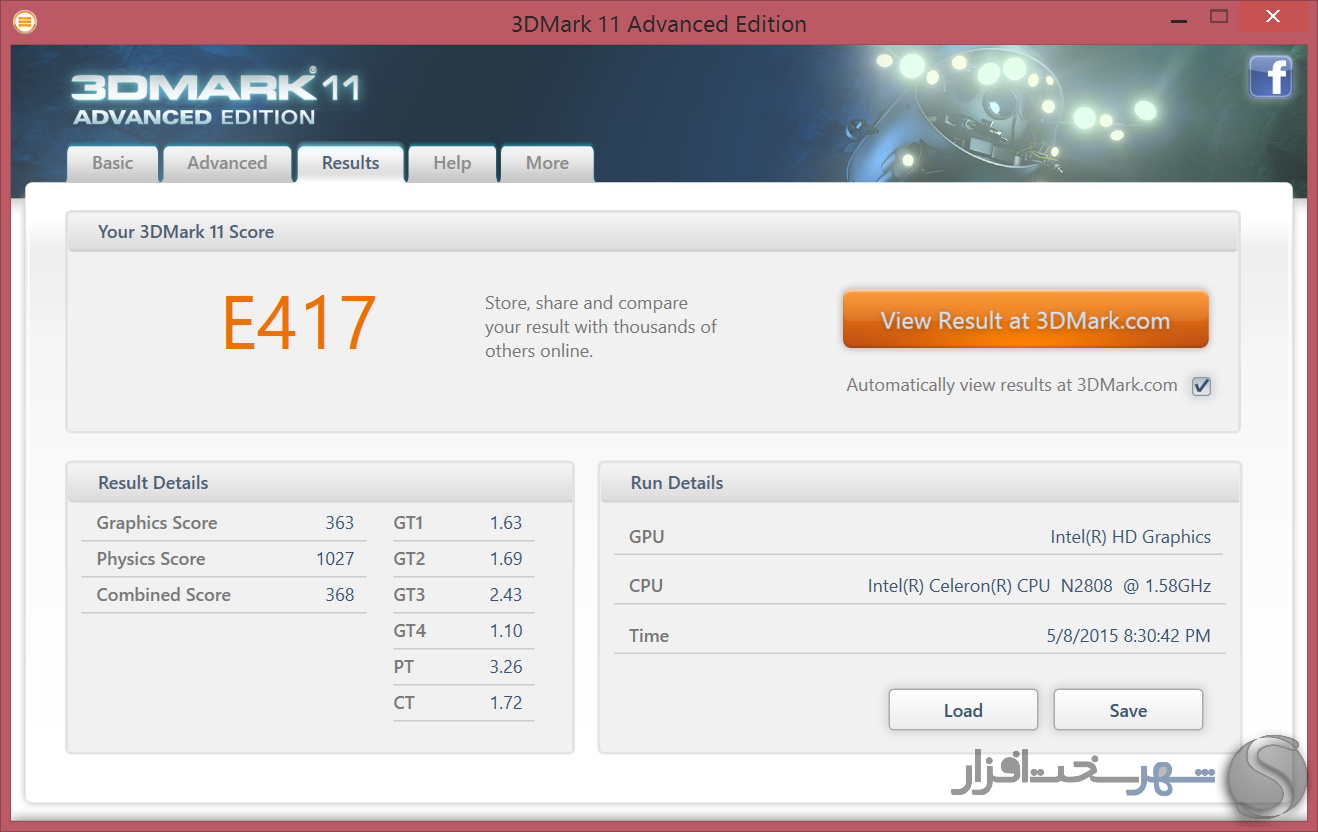
Task: Click the Load button
Action: coord(963,710)
